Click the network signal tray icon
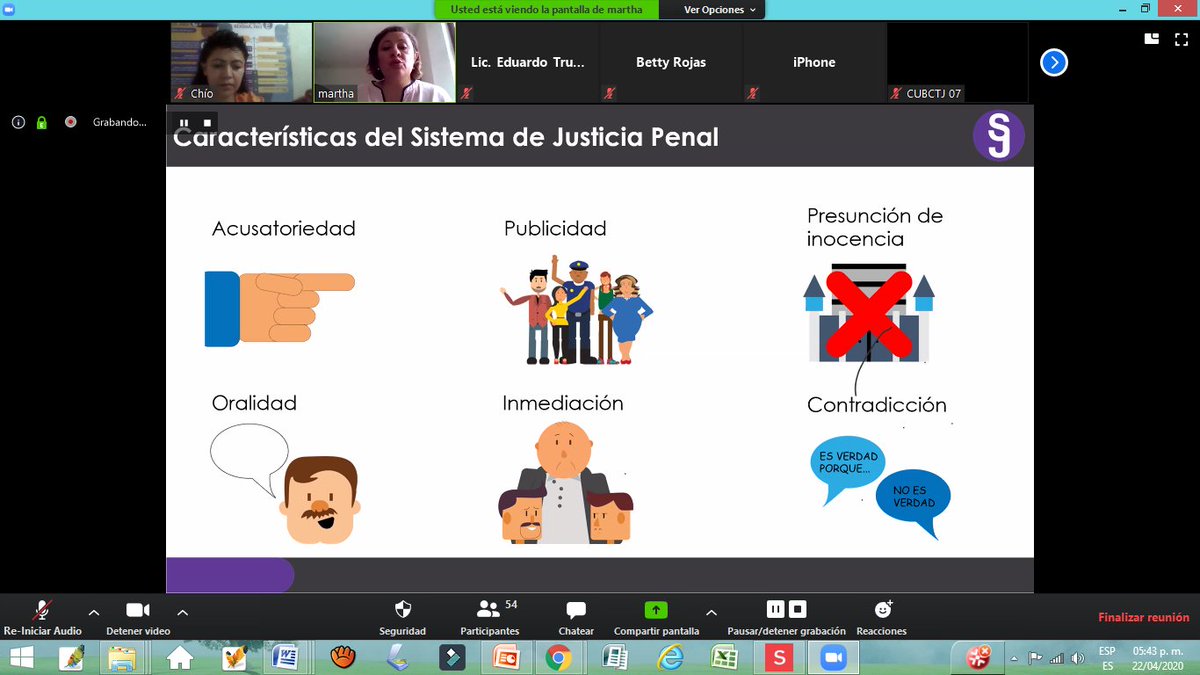 [1056, 658]
